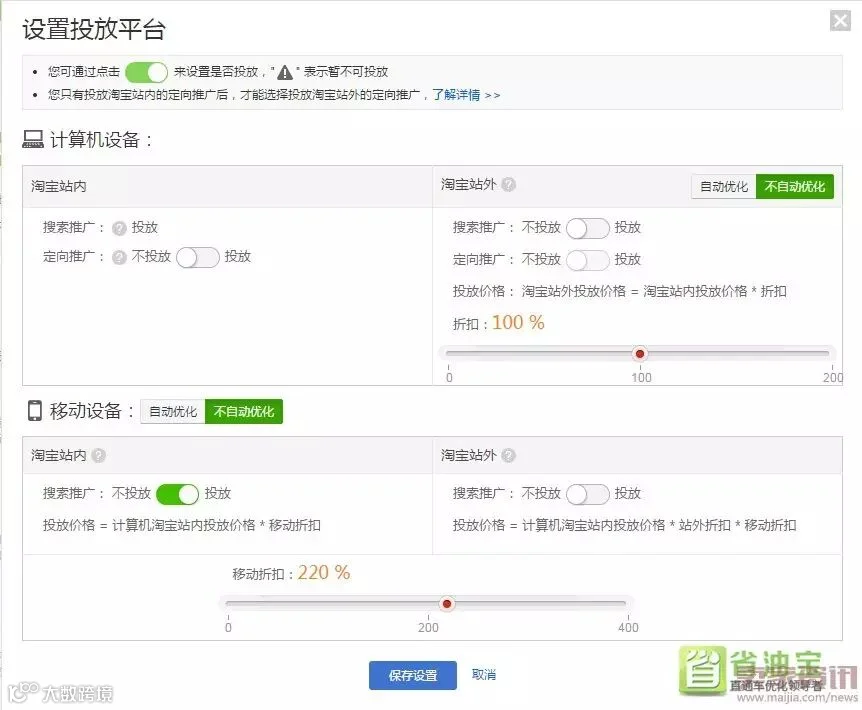Click the 淘宝站外投放价格 formula text
Image resolution: width=862 pixels, height=710 pixels.
[654, 291]
